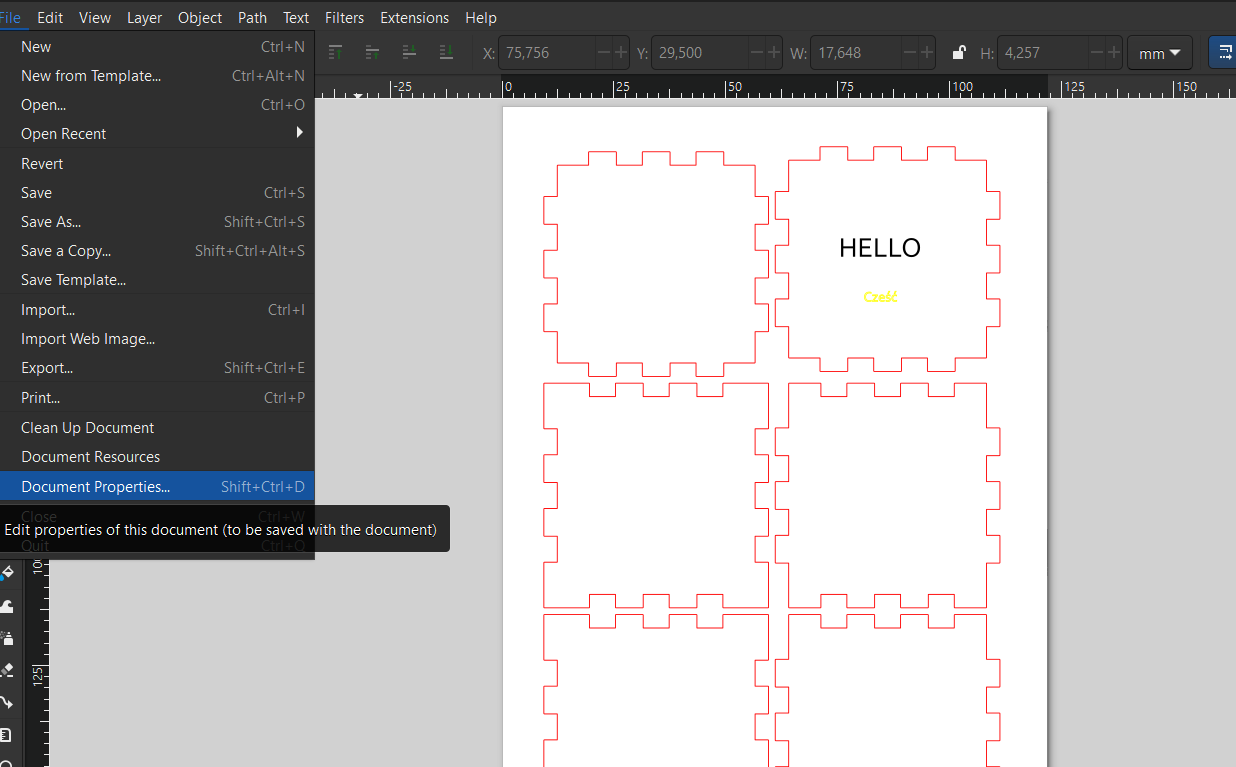Click the vertical ruler at 125
The image size is (1236, 767).
coord(38,675)
